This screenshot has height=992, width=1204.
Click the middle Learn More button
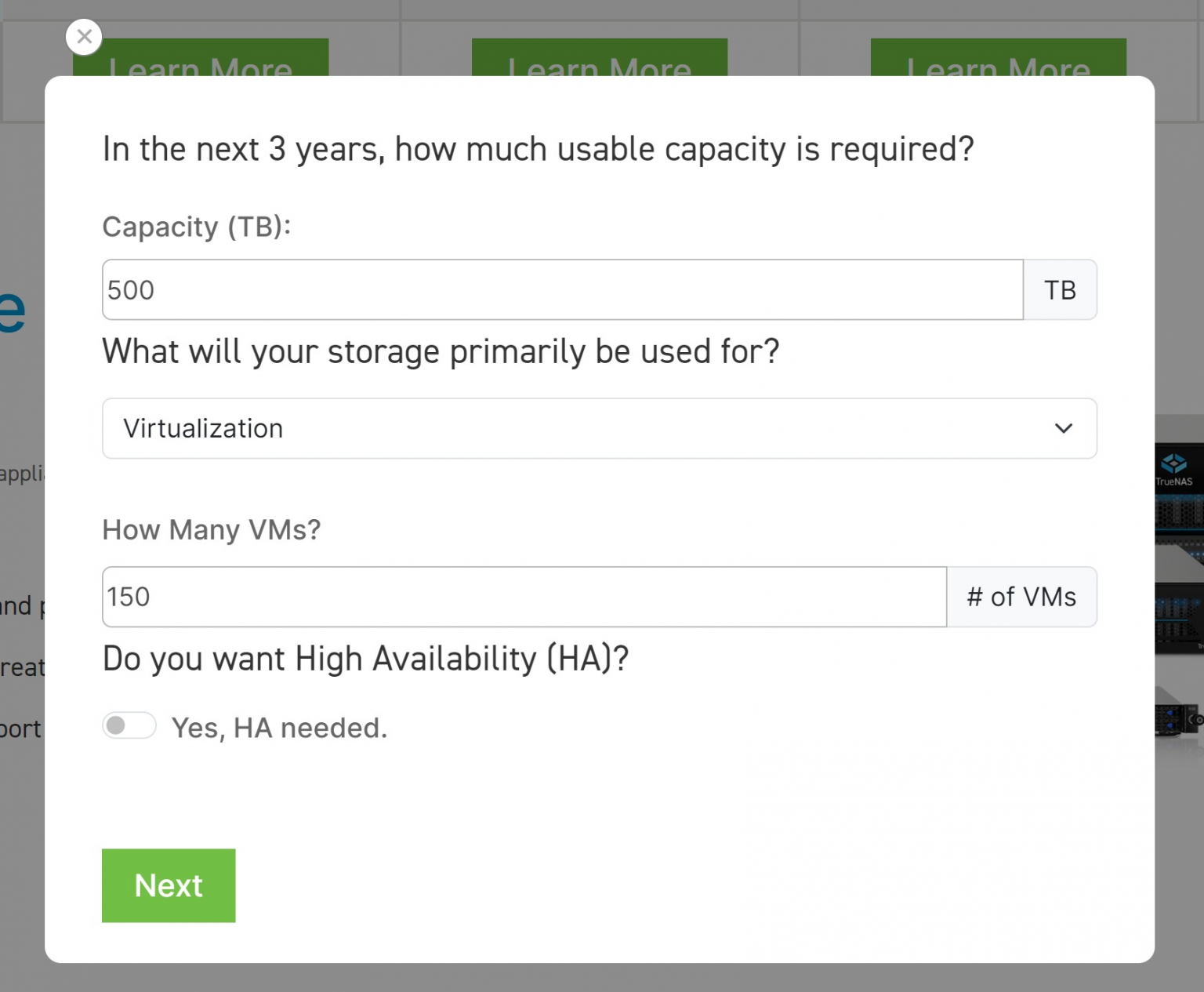600,59
